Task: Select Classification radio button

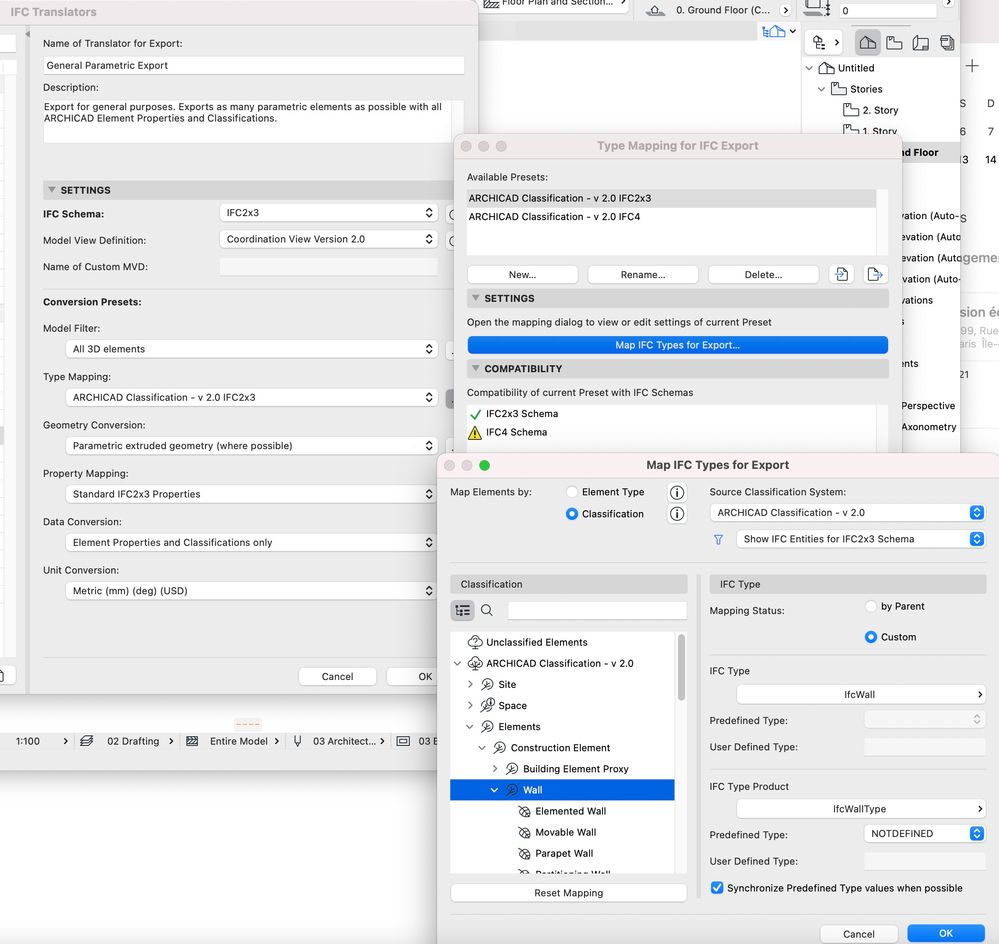Action: coord(571,514)
